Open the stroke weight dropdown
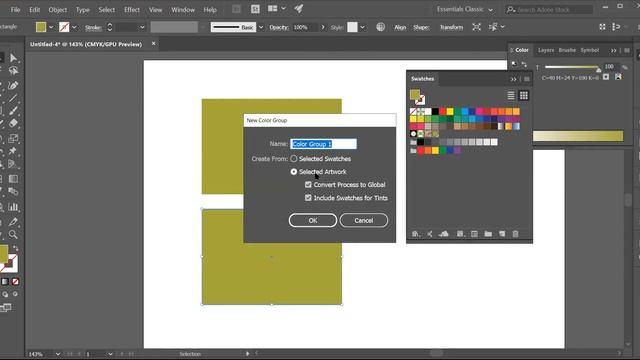 coord(142,27)
